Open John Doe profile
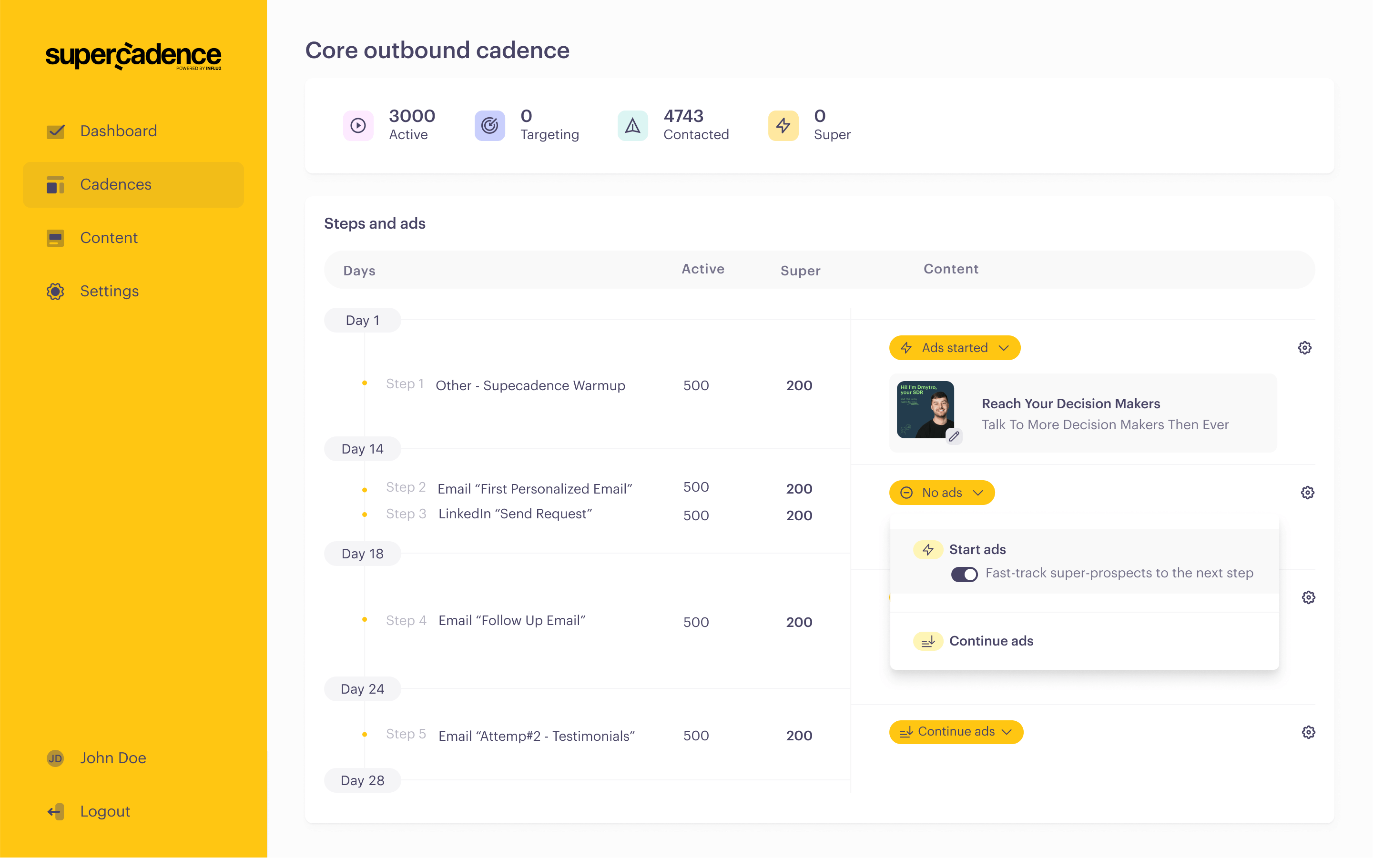The image size is (1373, 868). coord(113,758)
